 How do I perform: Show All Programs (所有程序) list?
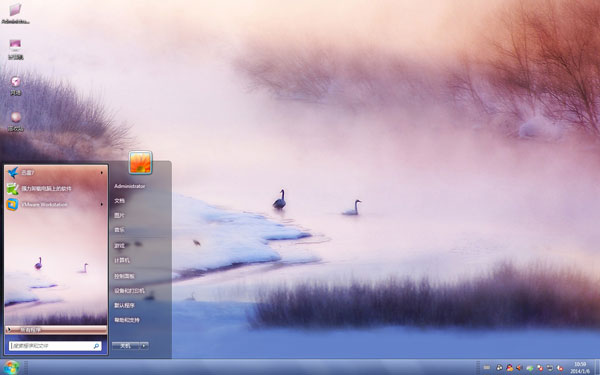56,329
